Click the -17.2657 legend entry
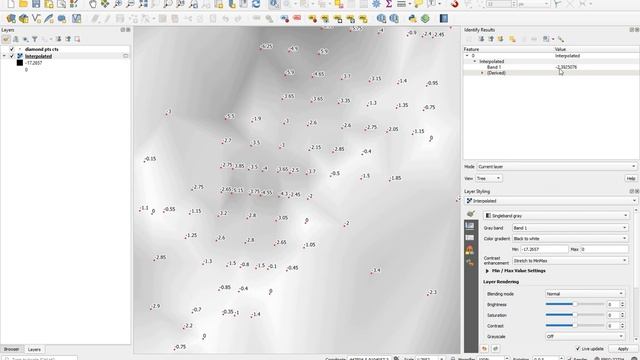Screen dimensions: 640x360 [33, 63]
